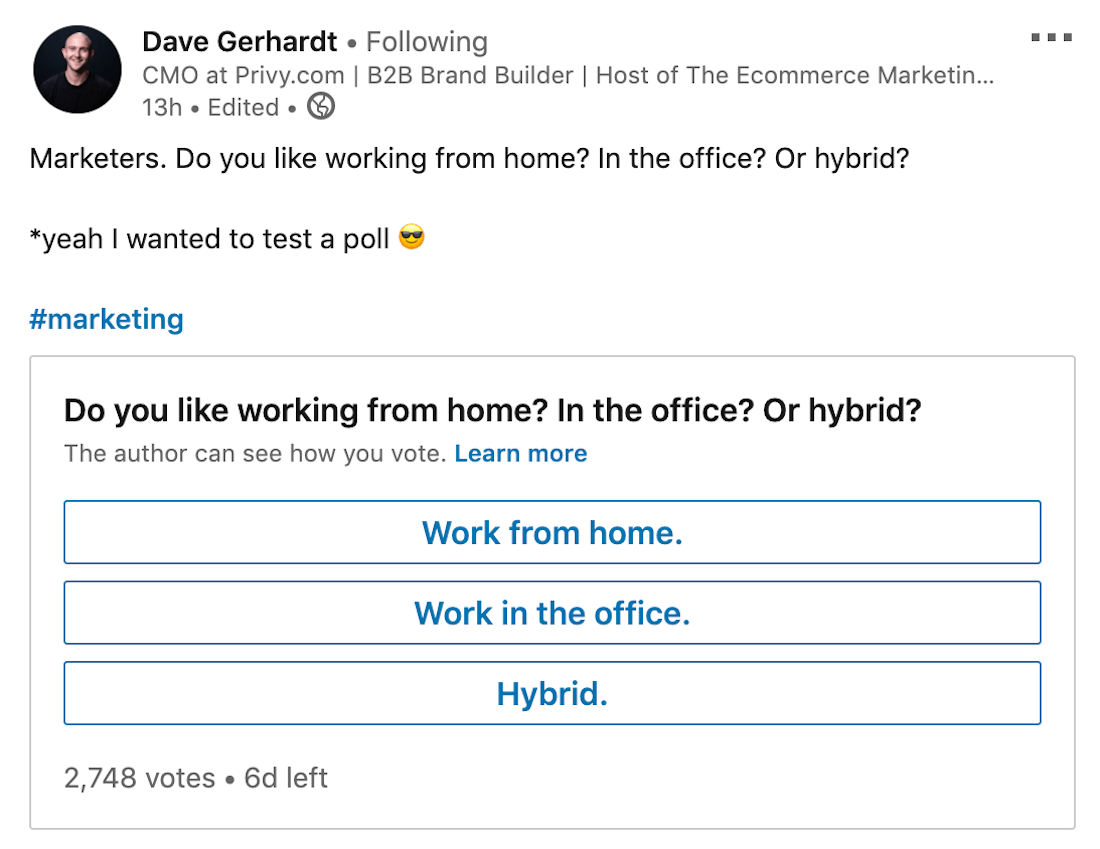
Task: Click the 13h post timestamp
Action: pyautogui.click(x=162, y=107)
